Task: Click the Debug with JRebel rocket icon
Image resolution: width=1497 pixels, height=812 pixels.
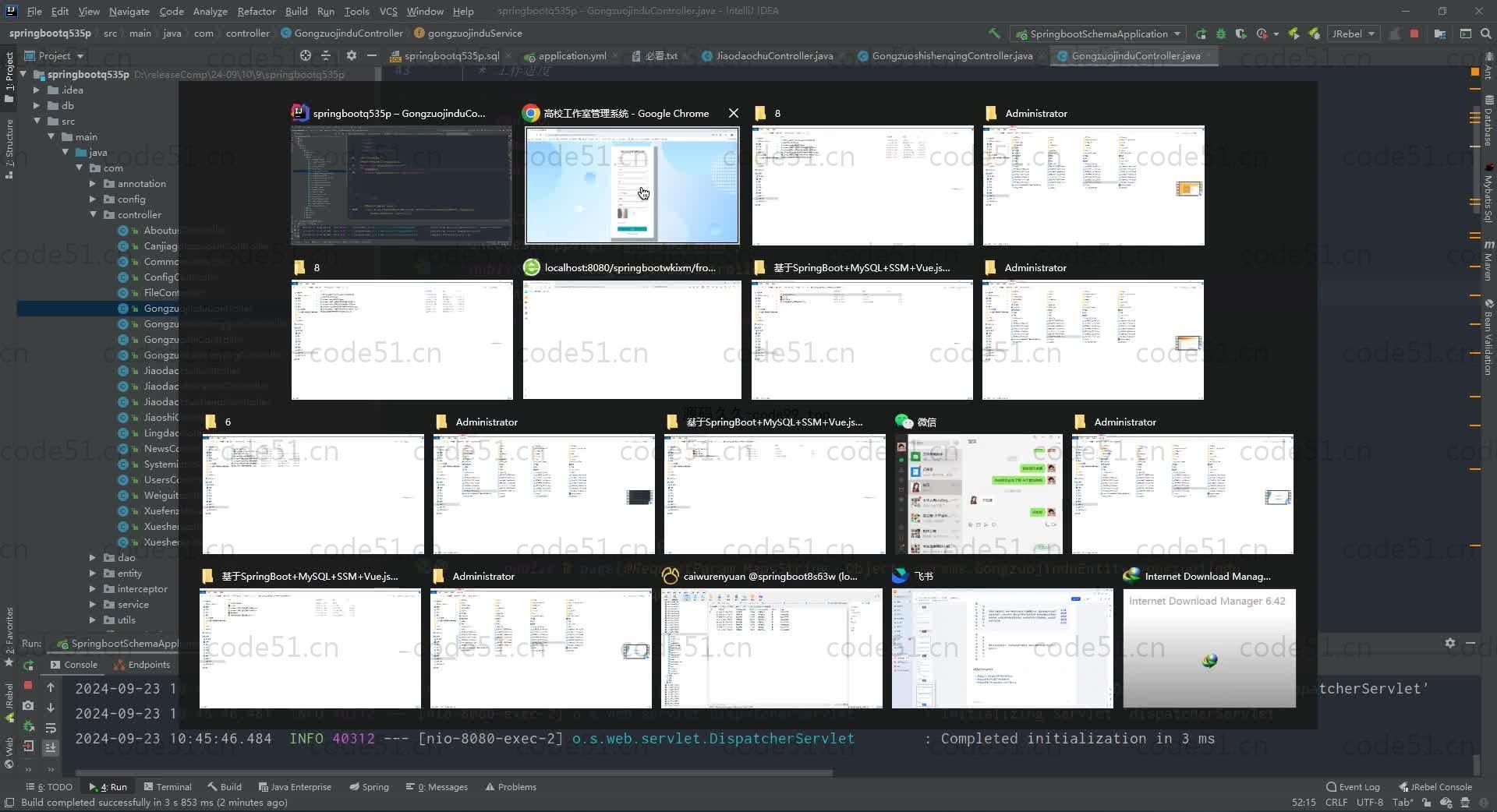Action: 1315,34
